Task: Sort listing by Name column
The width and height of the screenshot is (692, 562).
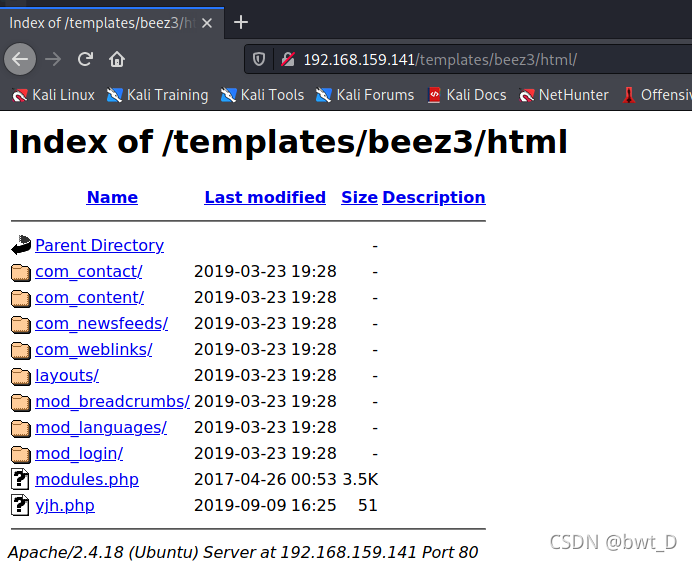Action: 112,197
